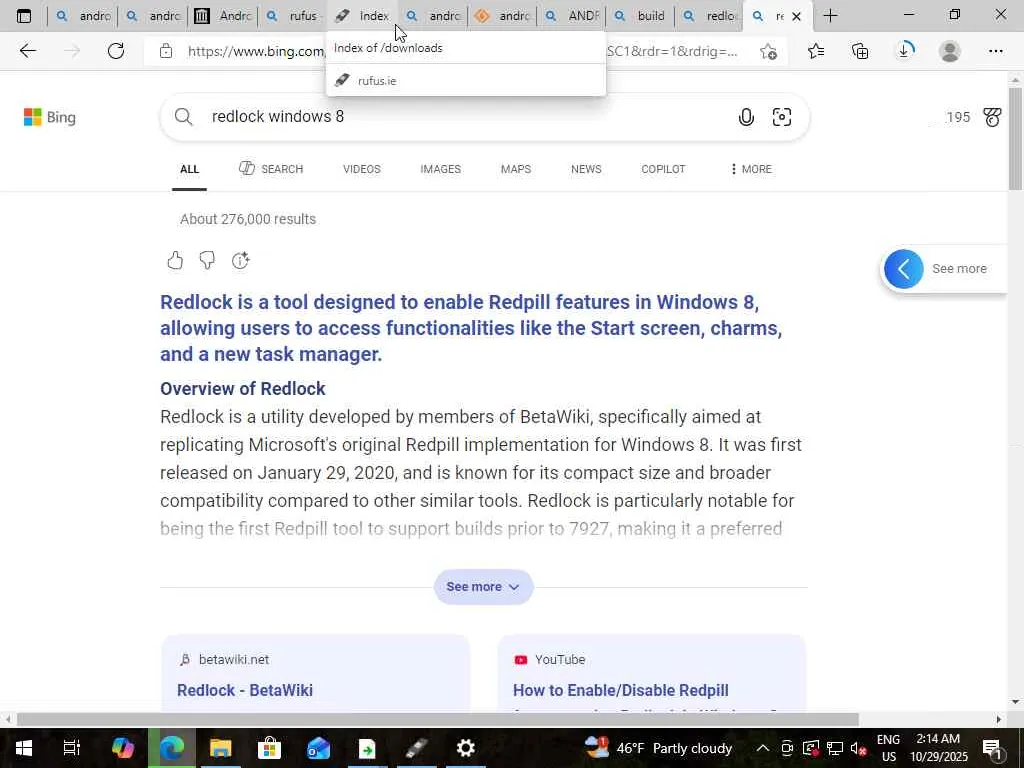The width and height of the screenshot is (1024, 768).
Task: Click the muted volume tray icon
Action: click(x=858, y=748)
